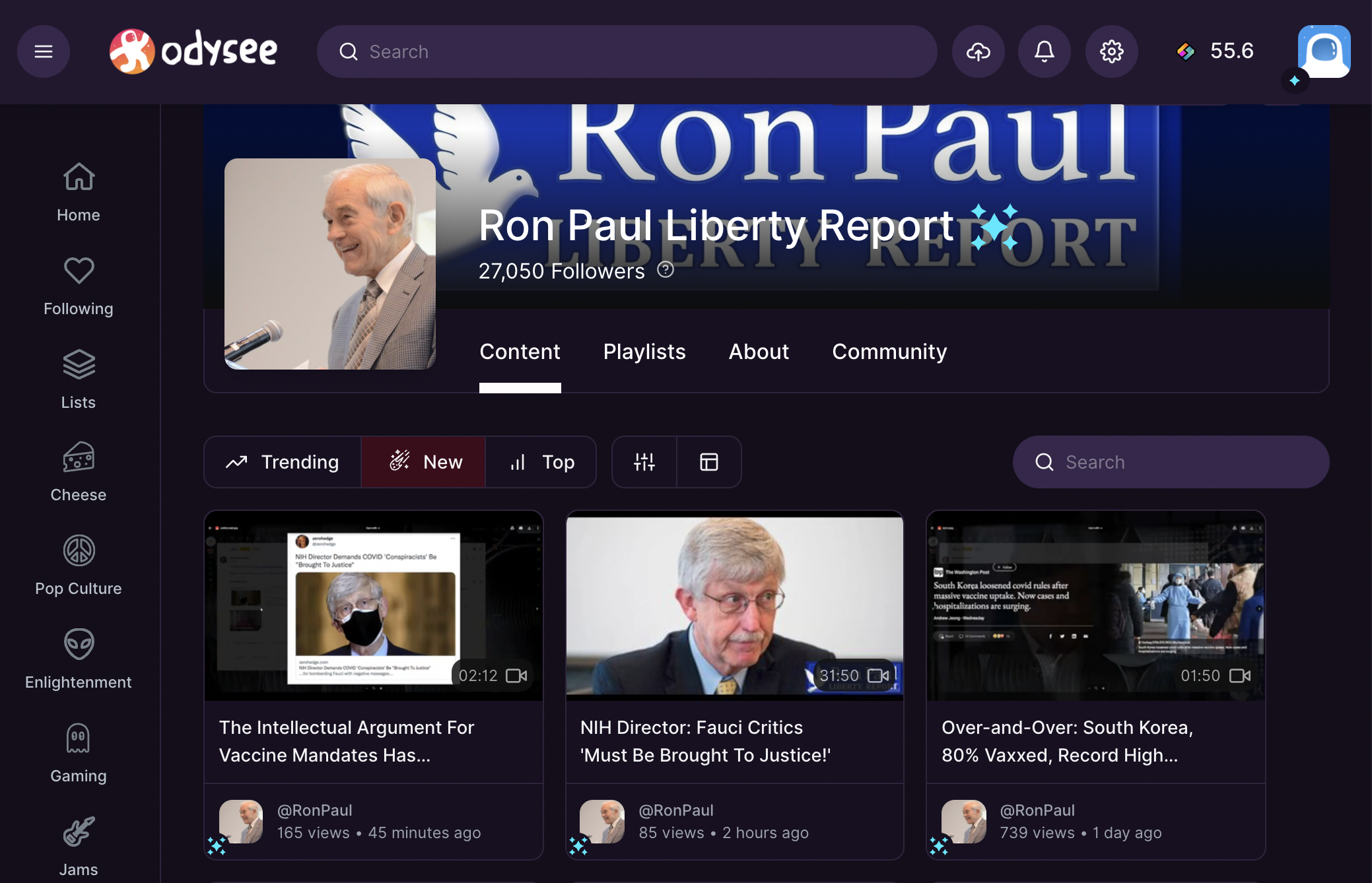1372x883 pixels.
Task: Switch to the About tab
Action: click(x=759, y=352)
